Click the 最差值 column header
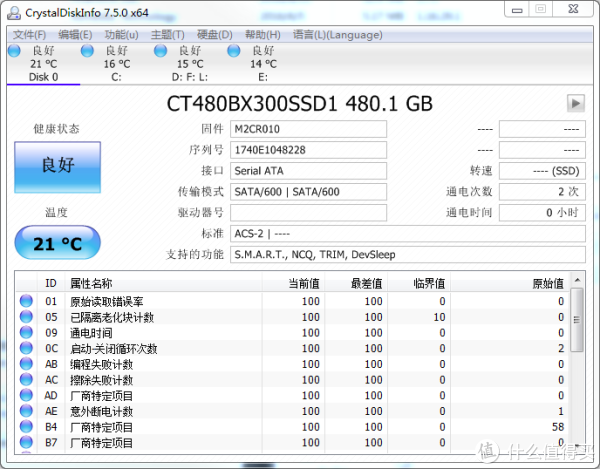 point(356,283)
